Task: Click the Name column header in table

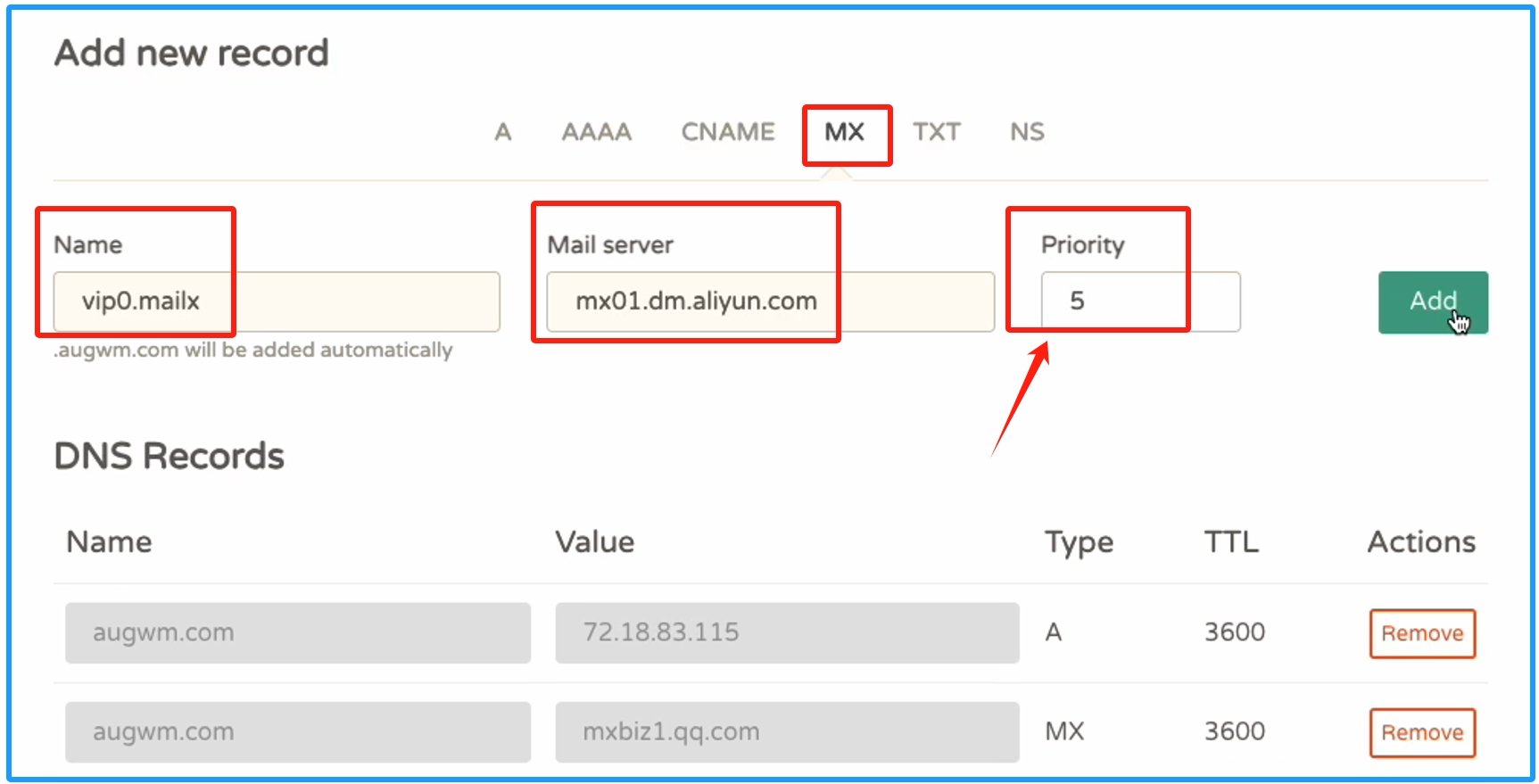Action: pos(109,541)
